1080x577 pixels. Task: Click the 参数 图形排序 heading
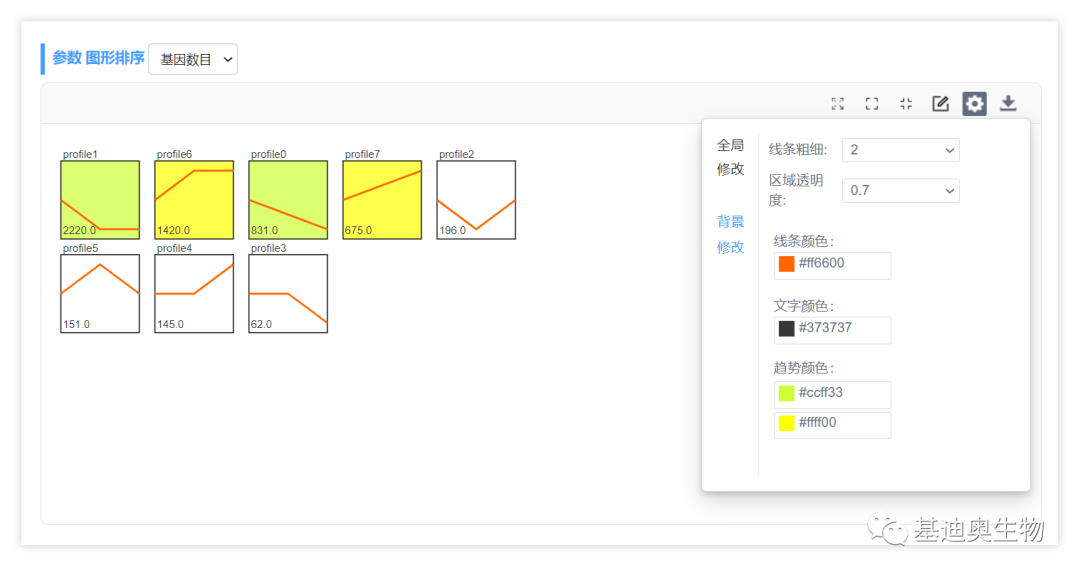[x=98, y=58]
